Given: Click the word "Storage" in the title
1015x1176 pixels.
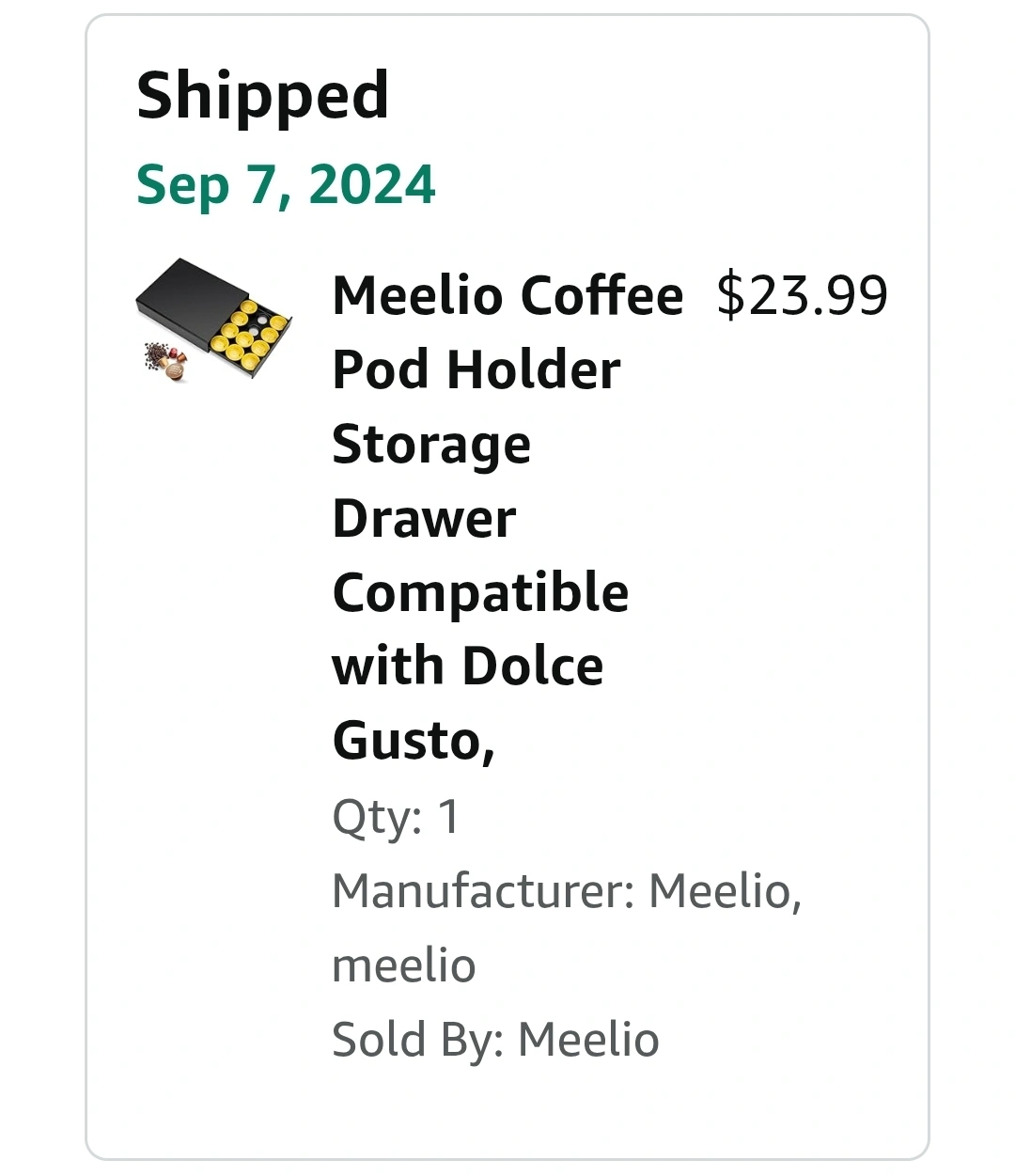Looking at the screenshot, I should [x=431, y=444].
